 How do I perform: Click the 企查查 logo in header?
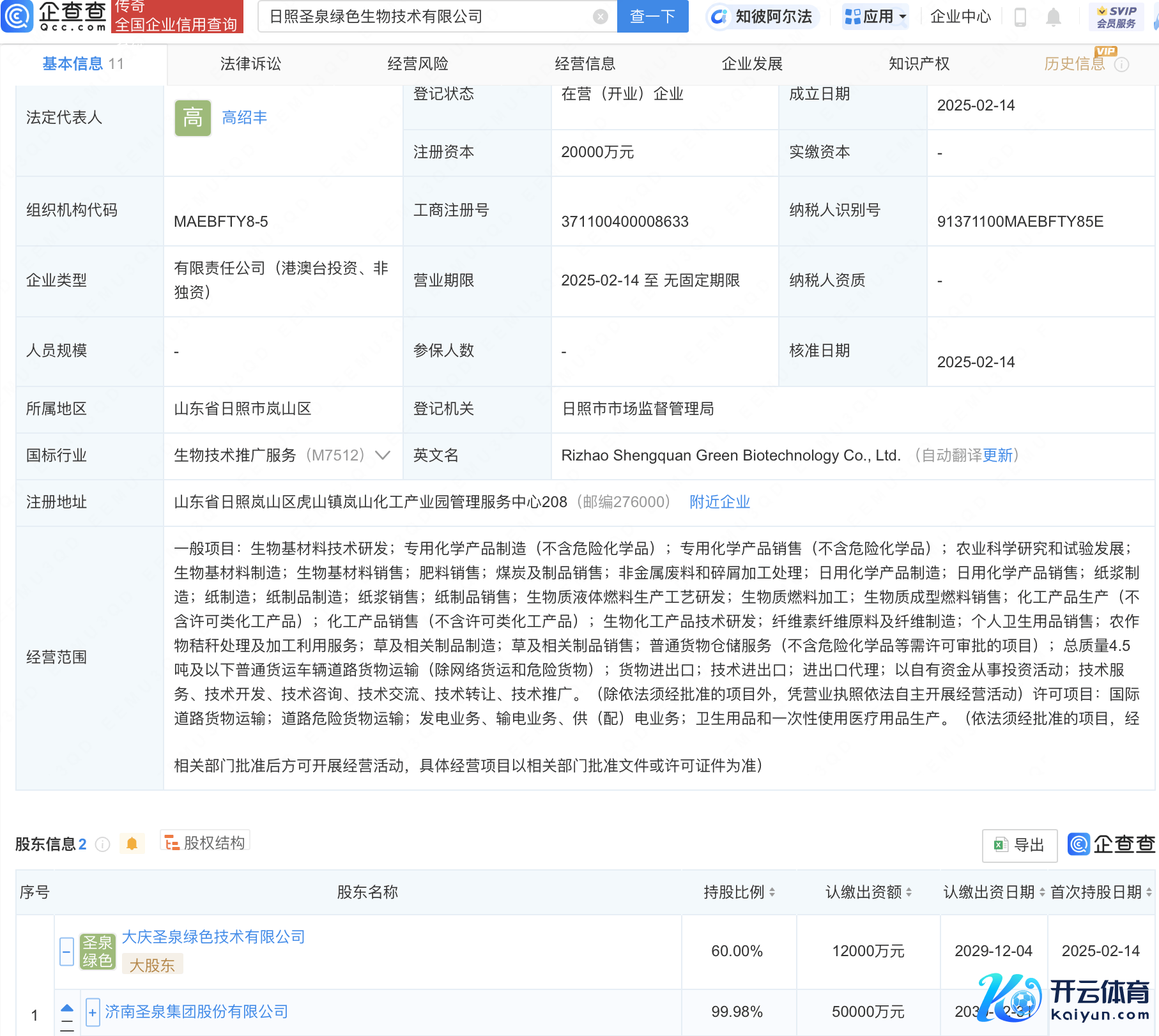(x=54, y=16)
